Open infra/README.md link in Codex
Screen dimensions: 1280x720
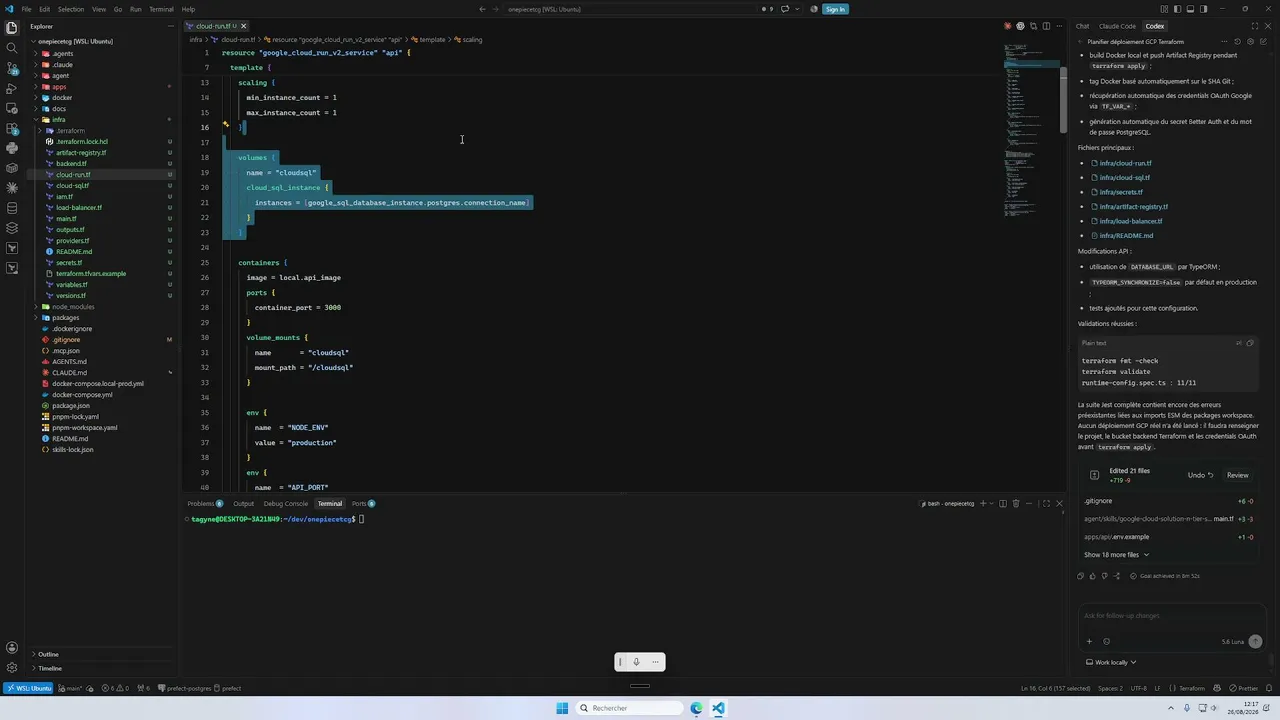[1126, 235]
